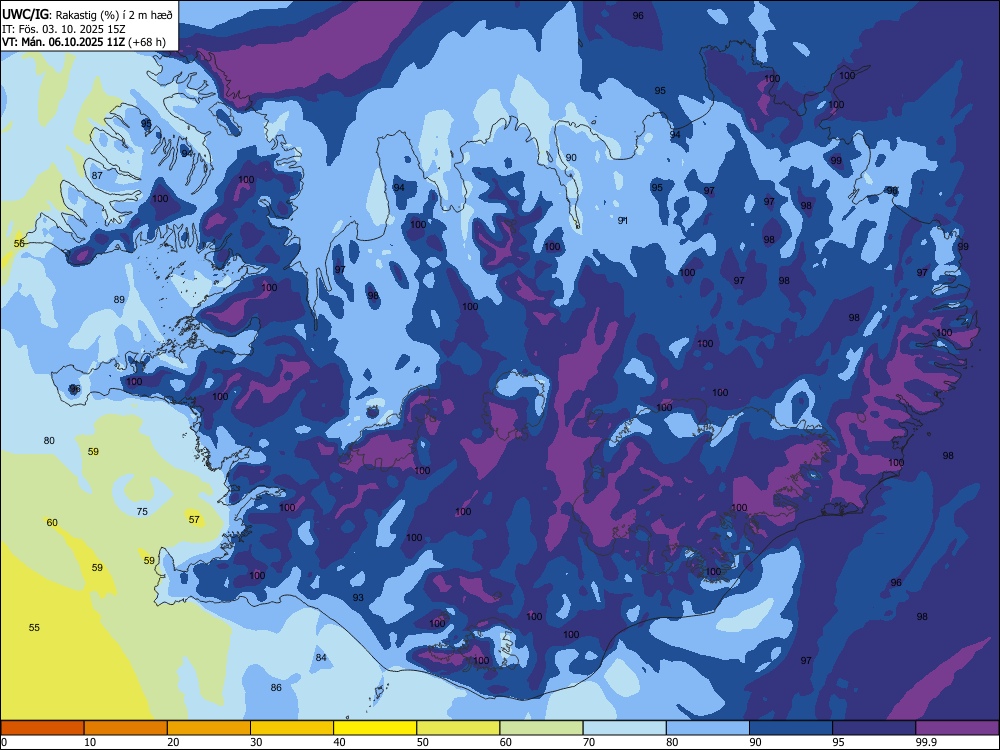The width and height of the screenshot is (1000, 750).
Task: Select the orange 10–20 legend swatch
Action: (126, 728)
